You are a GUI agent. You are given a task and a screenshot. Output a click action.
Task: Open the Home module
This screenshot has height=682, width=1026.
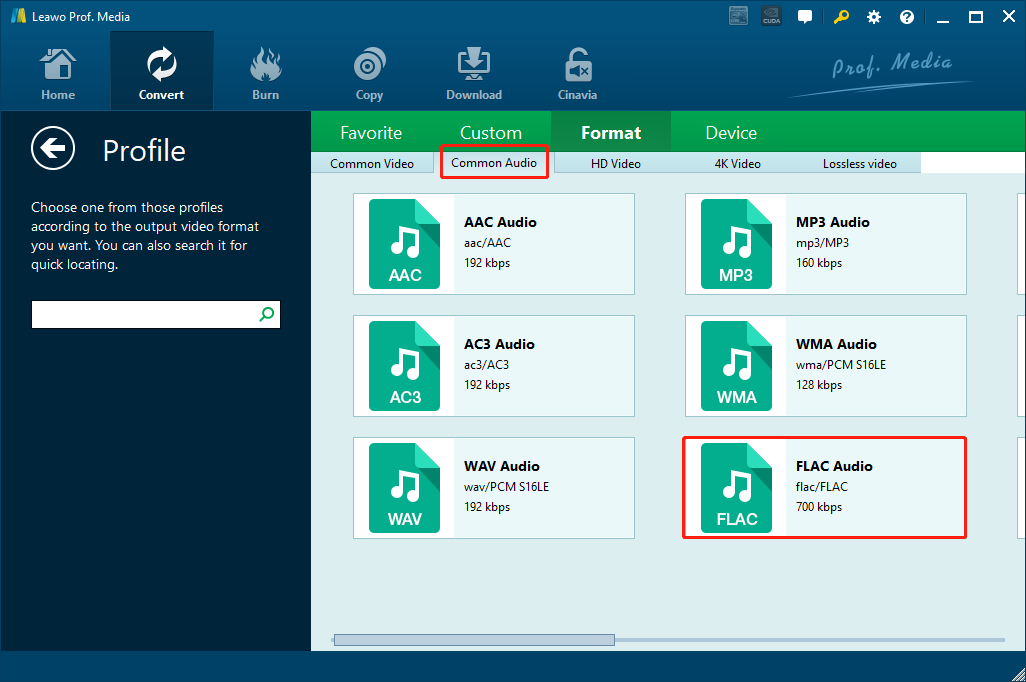point(58,75)
